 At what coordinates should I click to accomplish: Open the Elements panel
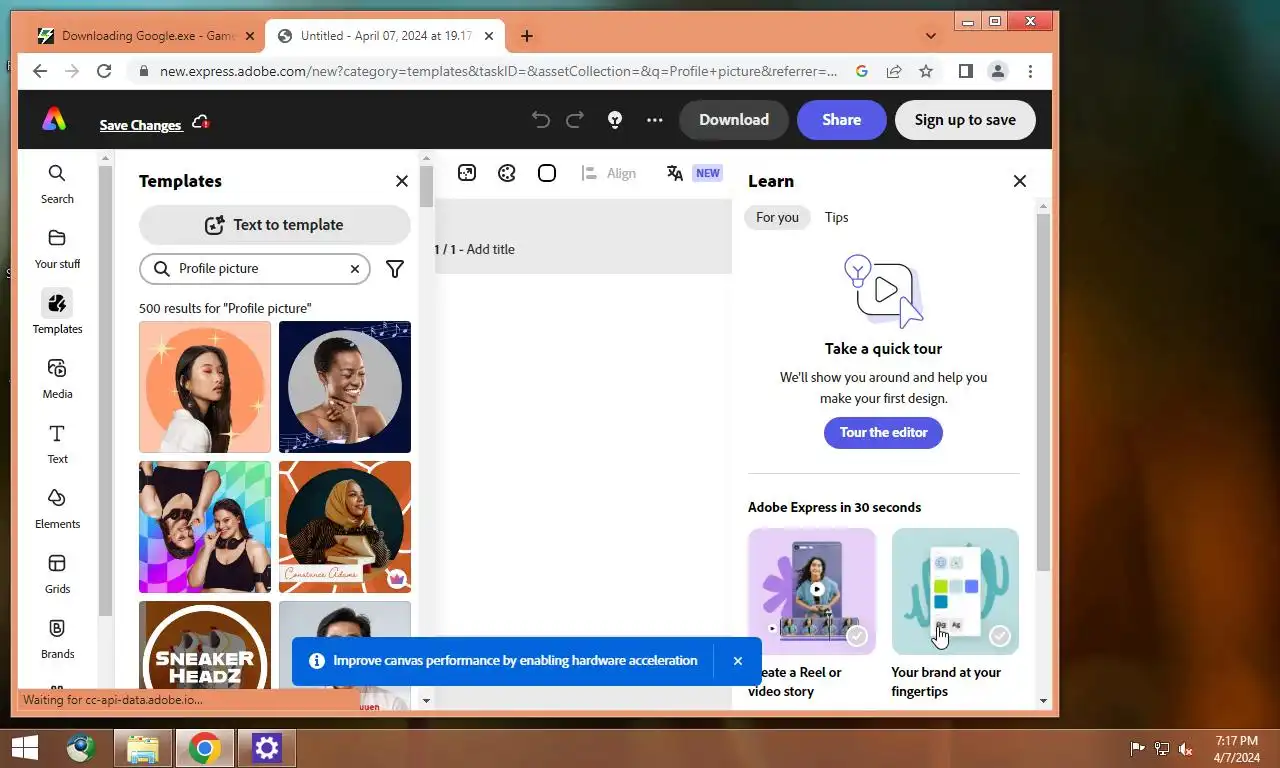point(57,509)
